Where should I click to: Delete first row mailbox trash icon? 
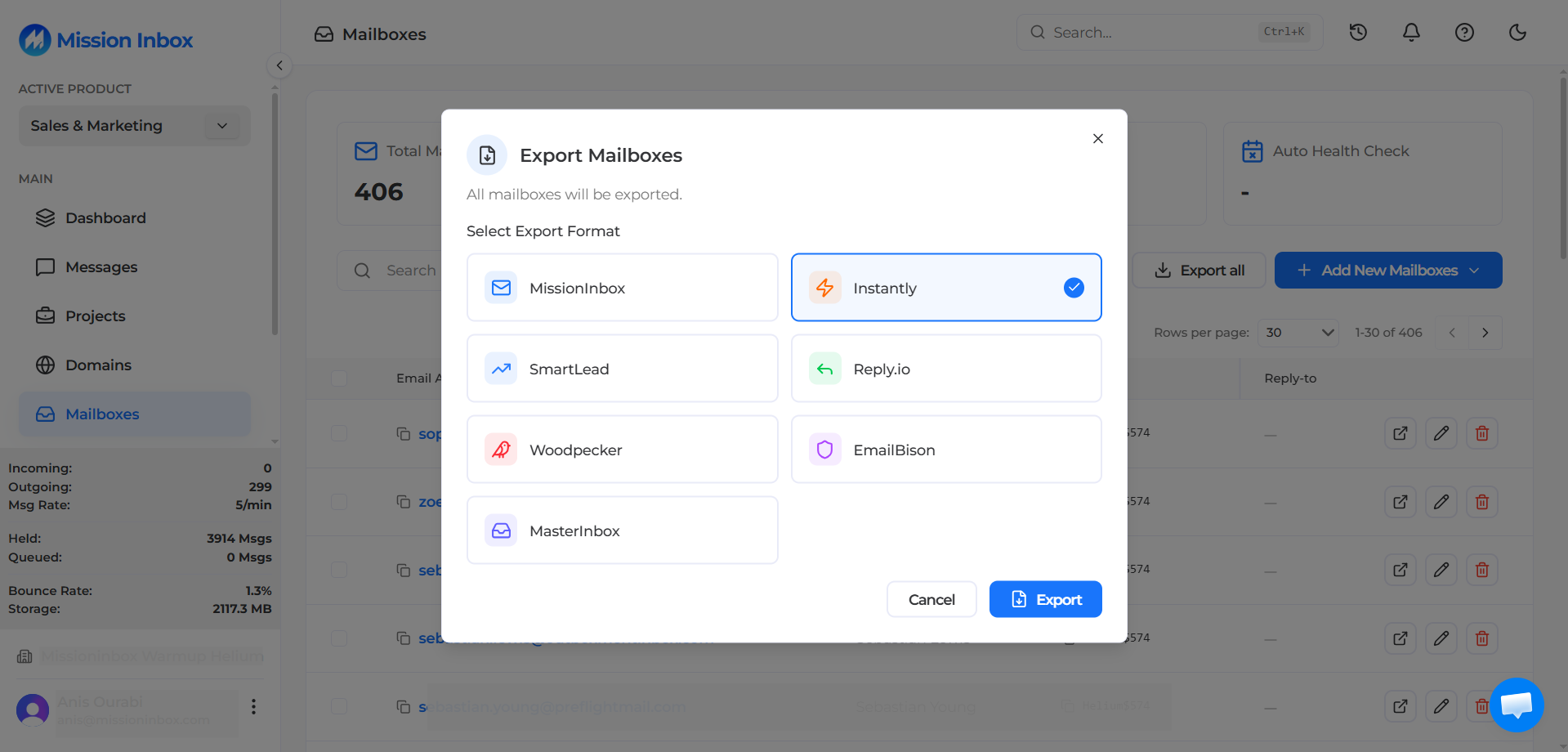click(x=1482, y=433)
